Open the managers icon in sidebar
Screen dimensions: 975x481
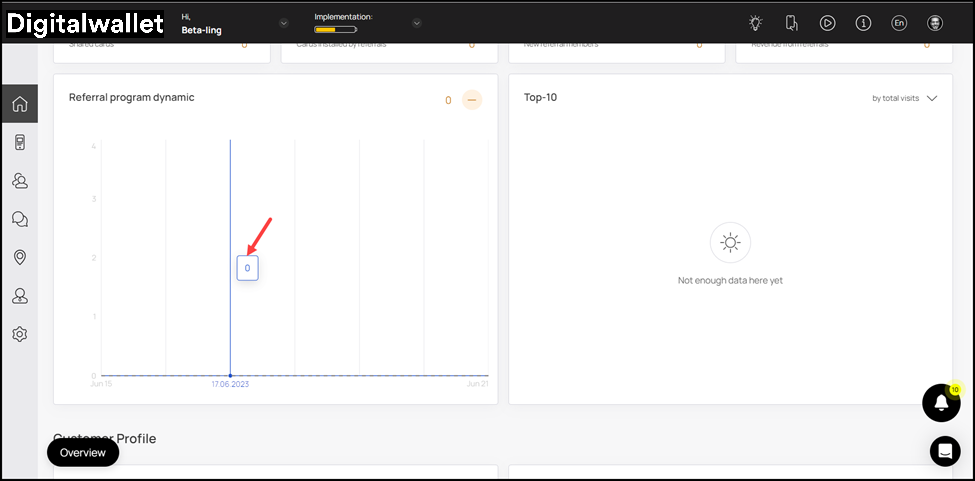point(19,296)
